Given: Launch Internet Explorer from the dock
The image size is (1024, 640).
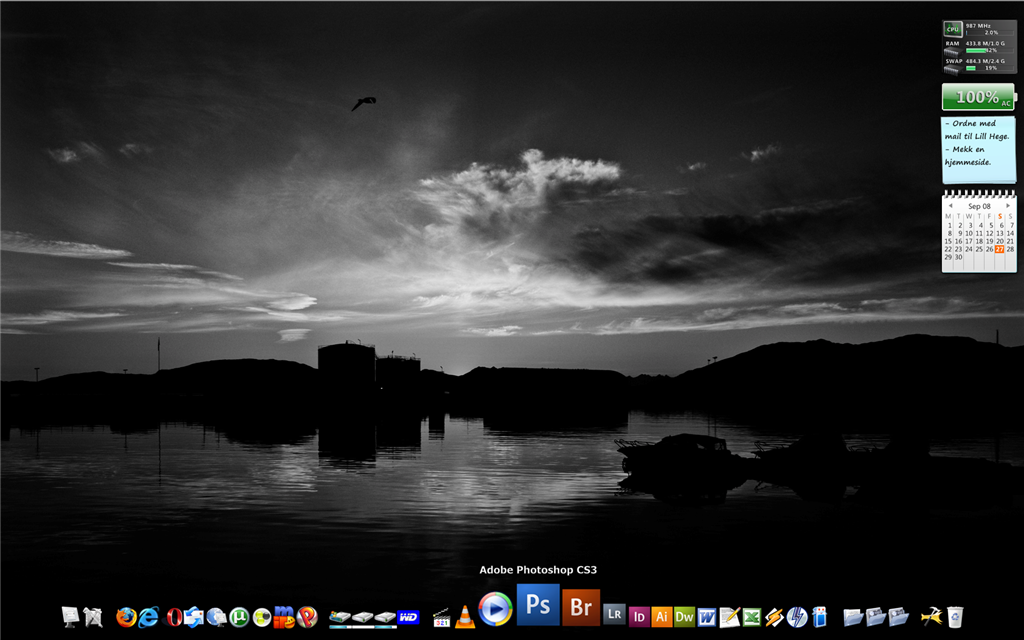Looking at the screenshot, I should (149, 617).
